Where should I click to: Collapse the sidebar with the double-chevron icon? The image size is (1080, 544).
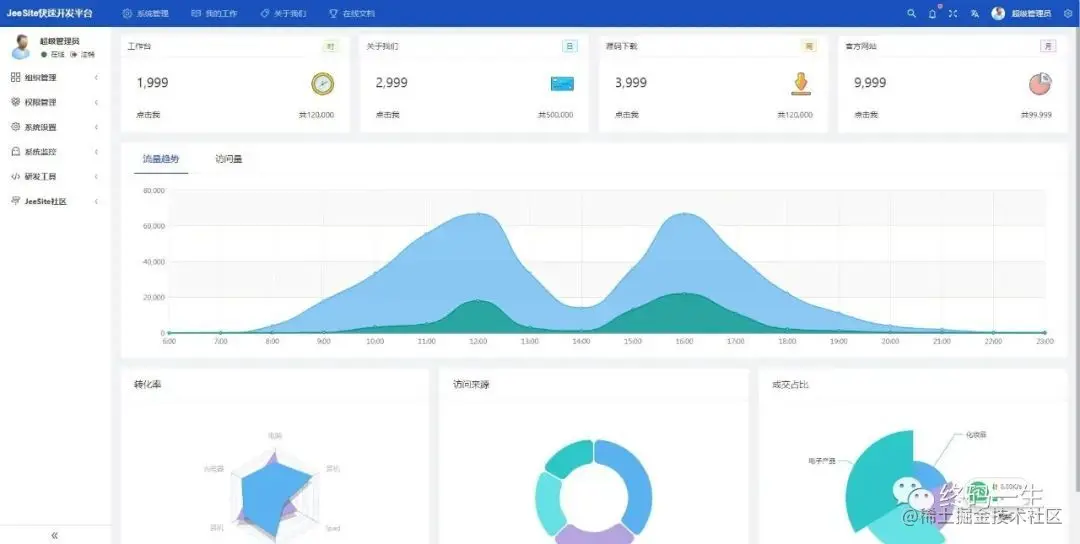coord(54,535)
